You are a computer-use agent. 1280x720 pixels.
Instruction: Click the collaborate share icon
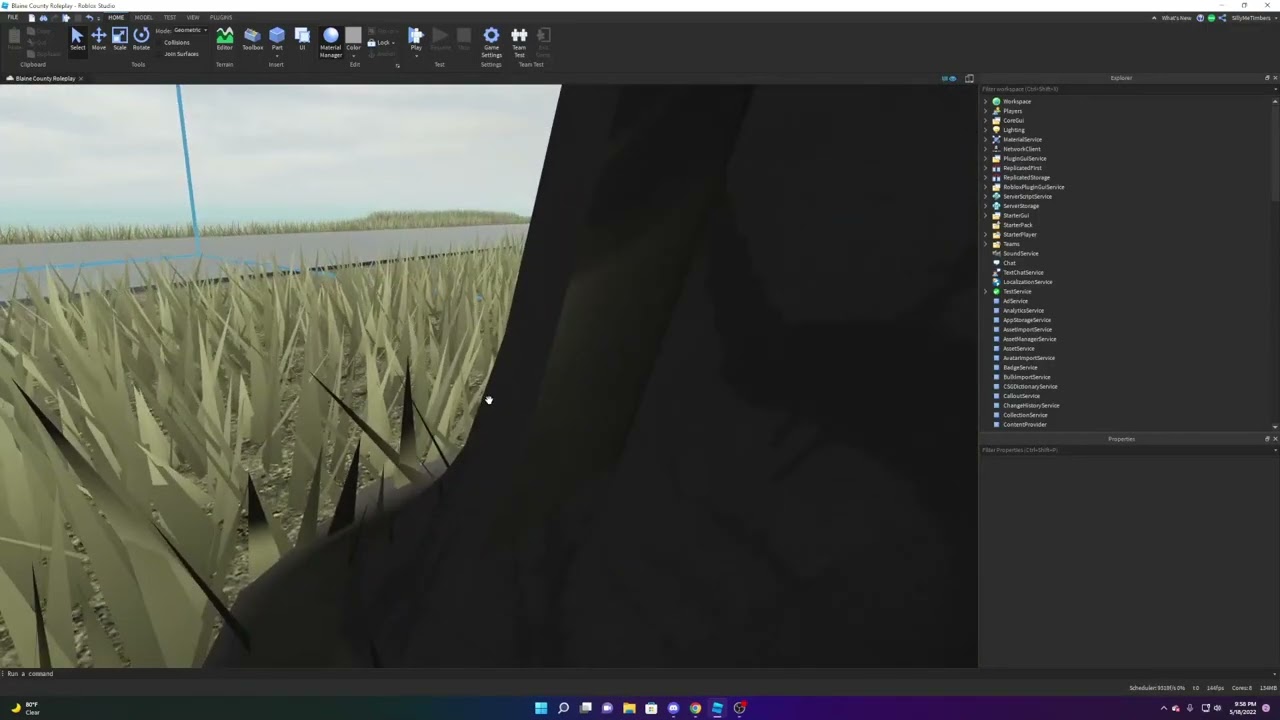click(1222, 18)
